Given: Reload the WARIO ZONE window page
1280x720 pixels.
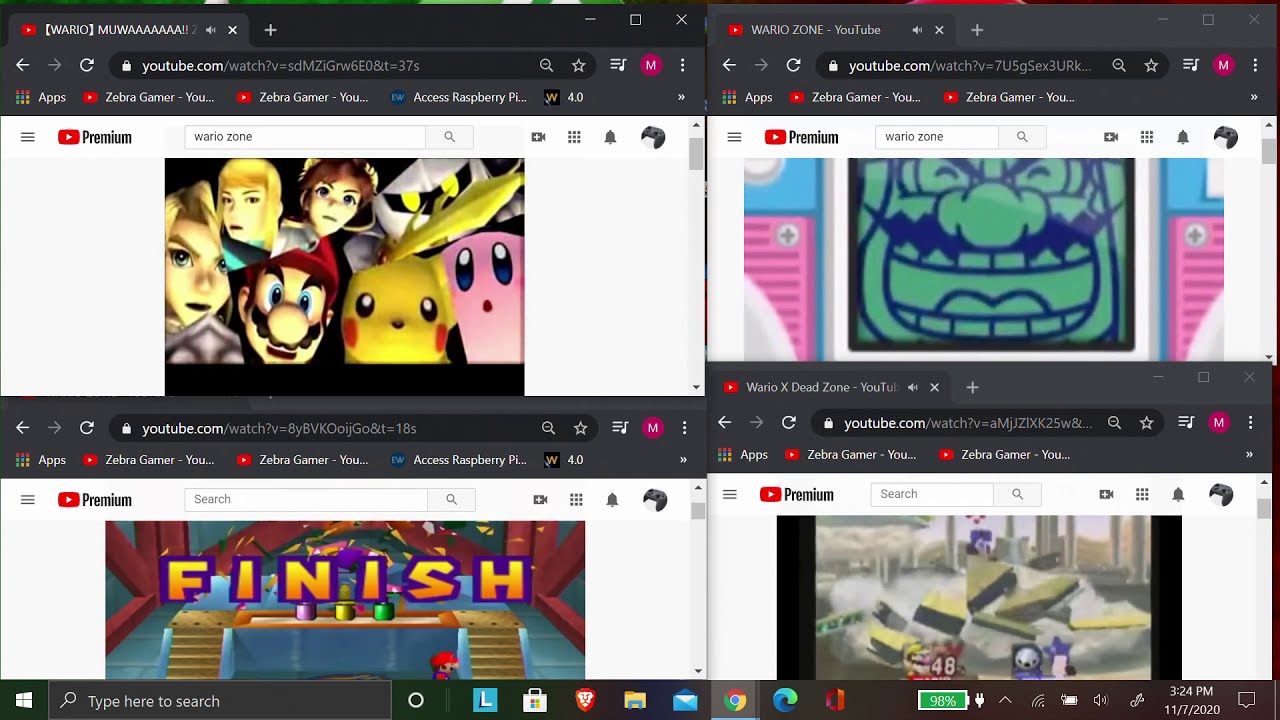Looking at the screenshot, I should tap(793, 65).
